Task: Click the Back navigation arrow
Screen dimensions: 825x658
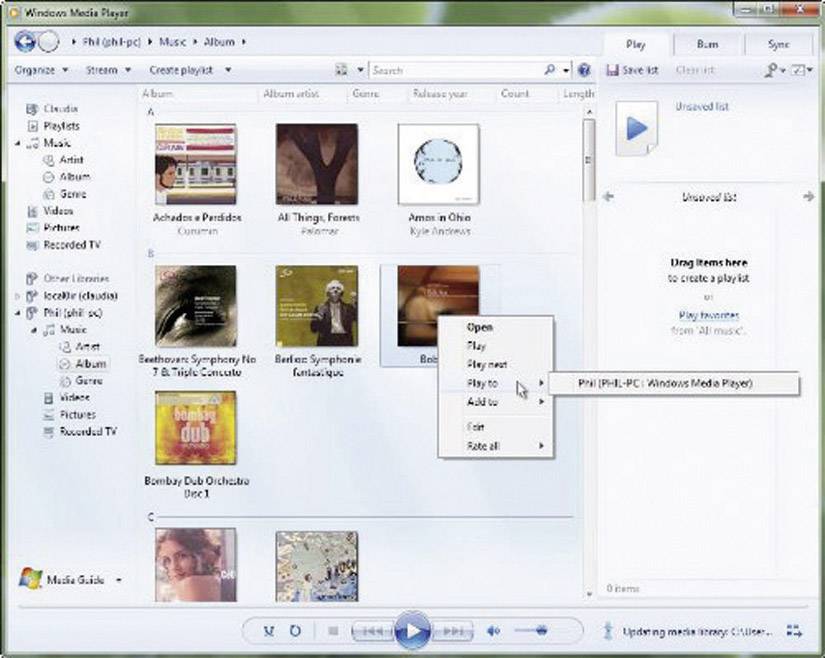Action: point(25,42)
